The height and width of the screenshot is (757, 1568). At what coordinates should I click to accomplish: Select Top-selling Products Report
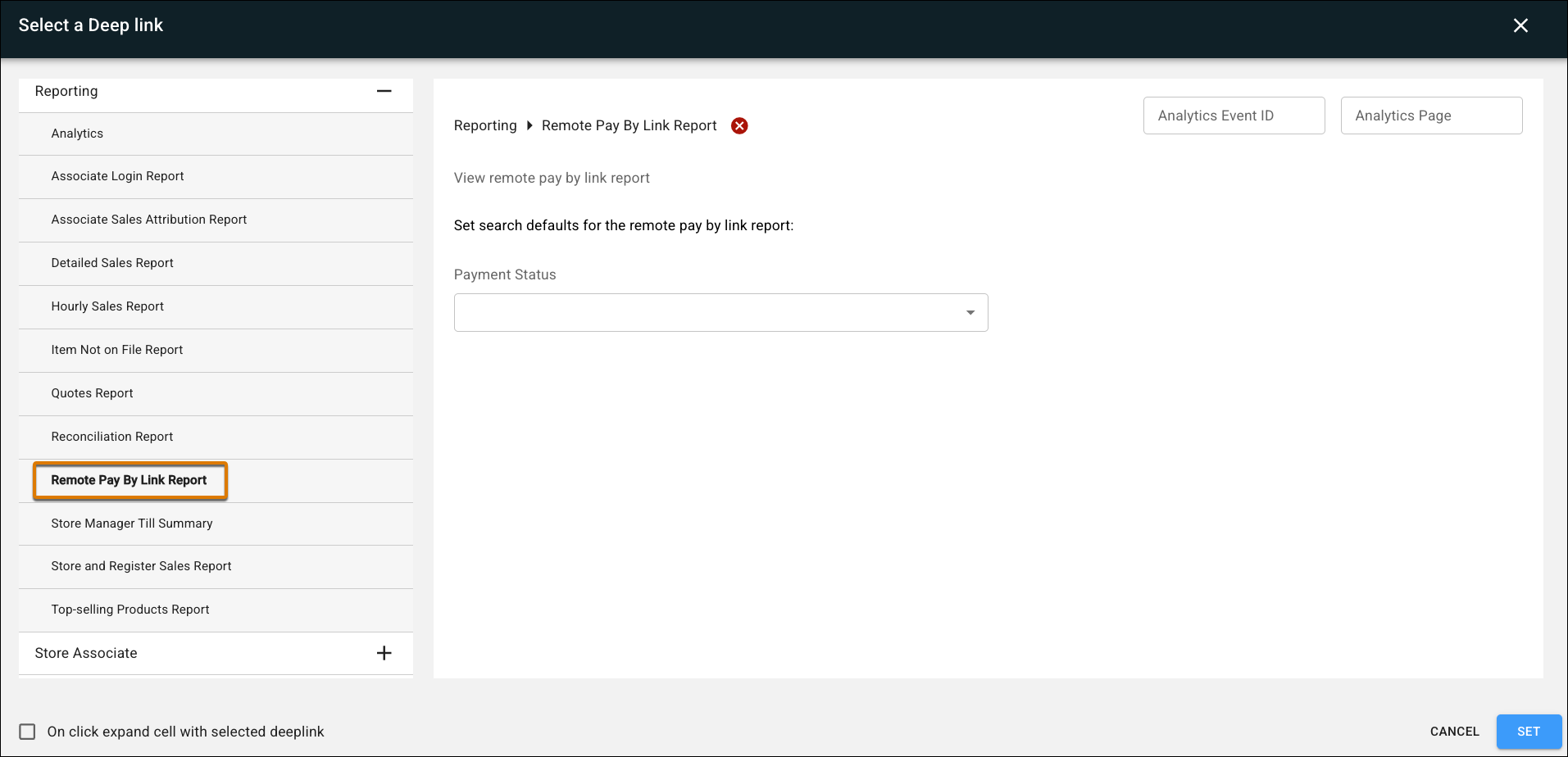coord(216,610)
